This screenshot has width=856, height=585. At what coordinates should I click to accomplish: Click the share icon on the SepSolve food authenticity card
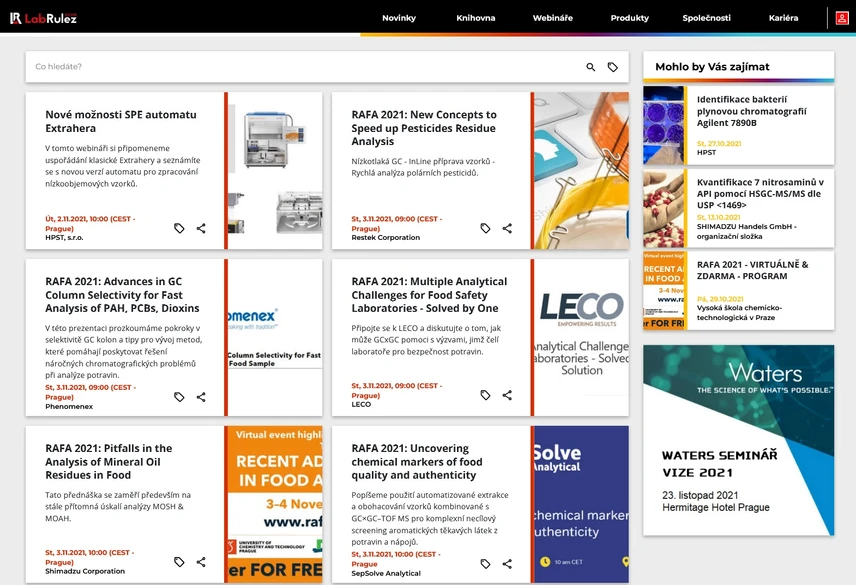tap(506, 562)
